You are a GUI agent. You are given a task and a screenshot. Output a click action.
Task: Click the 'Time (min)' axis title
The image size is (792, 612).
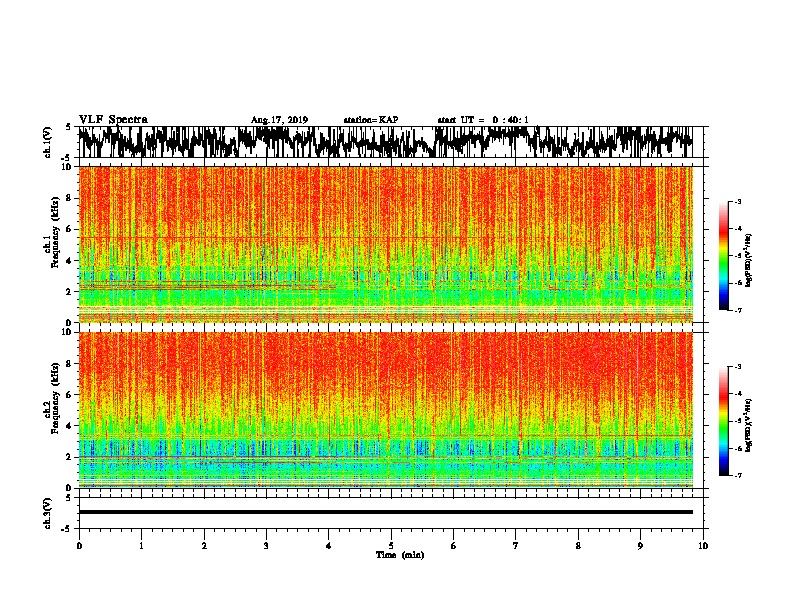(400, 555)
